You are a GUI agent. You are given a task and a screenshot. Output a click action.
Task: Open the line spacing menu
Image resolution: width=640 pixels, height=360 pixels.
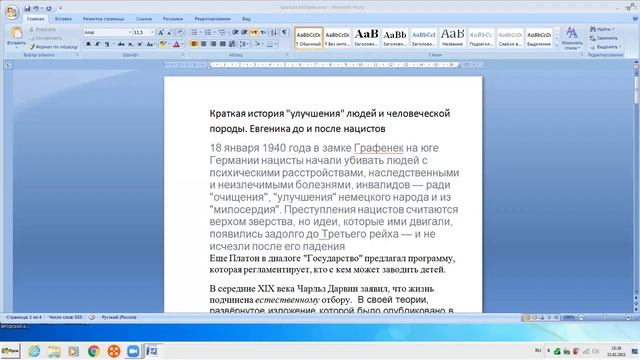click(x=243, y=44)
